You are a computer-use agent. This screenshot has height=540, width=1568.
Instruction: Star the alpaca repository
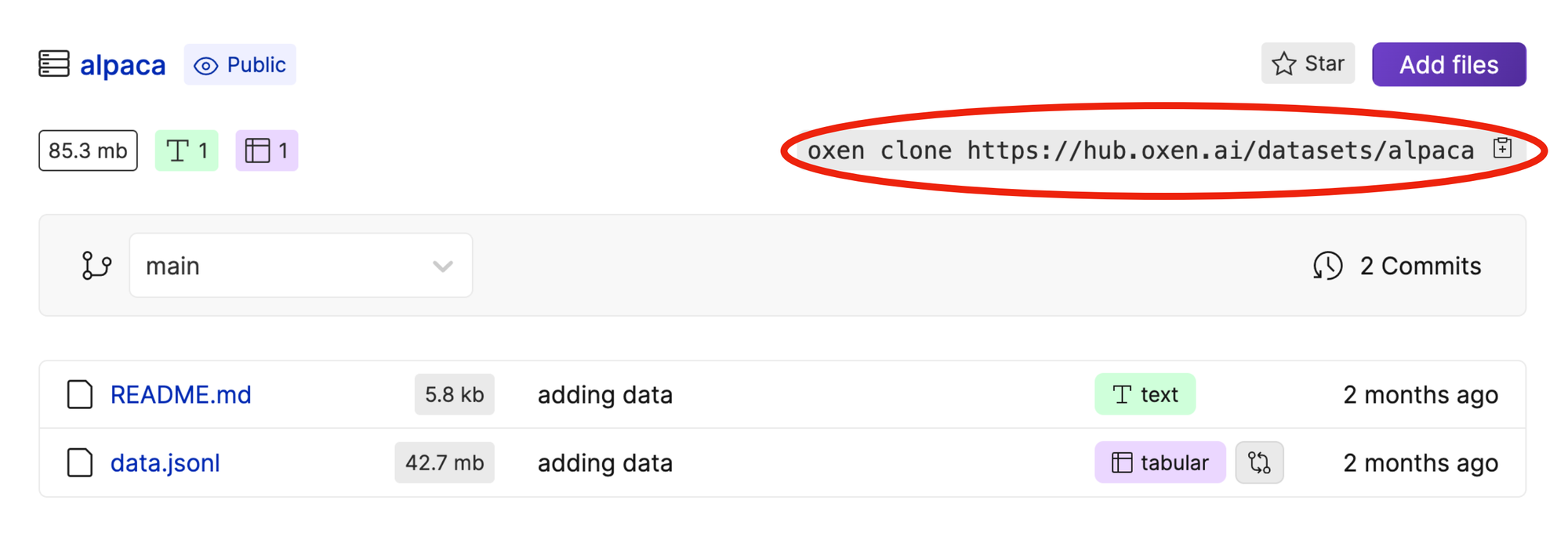pos(1308,63)
